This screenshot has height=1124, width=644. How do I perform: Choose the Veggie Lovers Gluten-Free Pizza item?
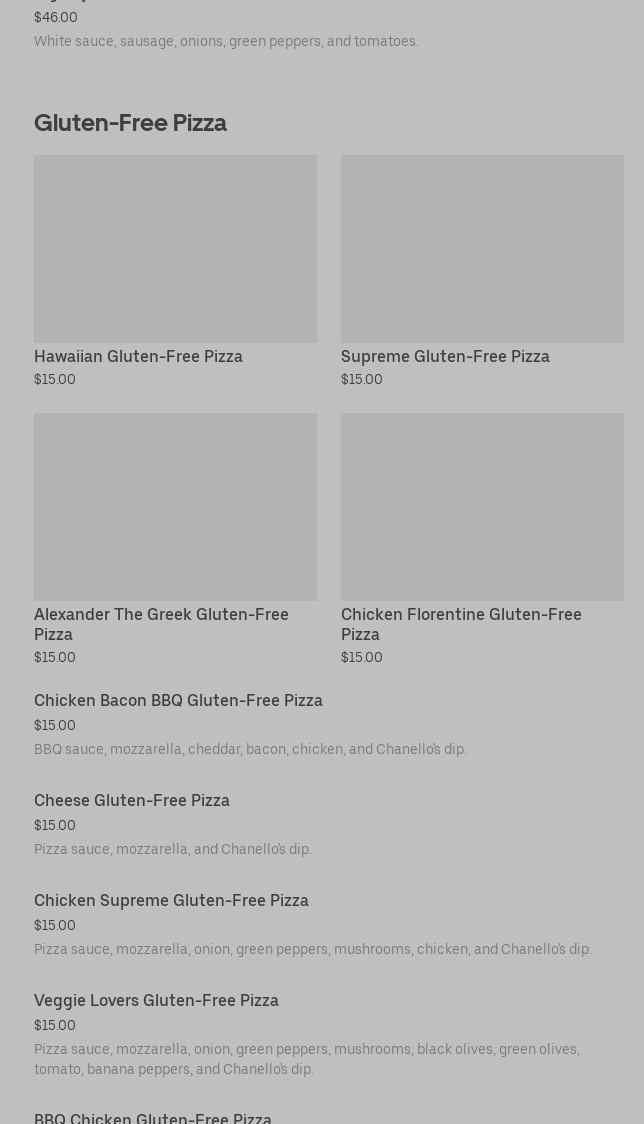pos(156,1001)
